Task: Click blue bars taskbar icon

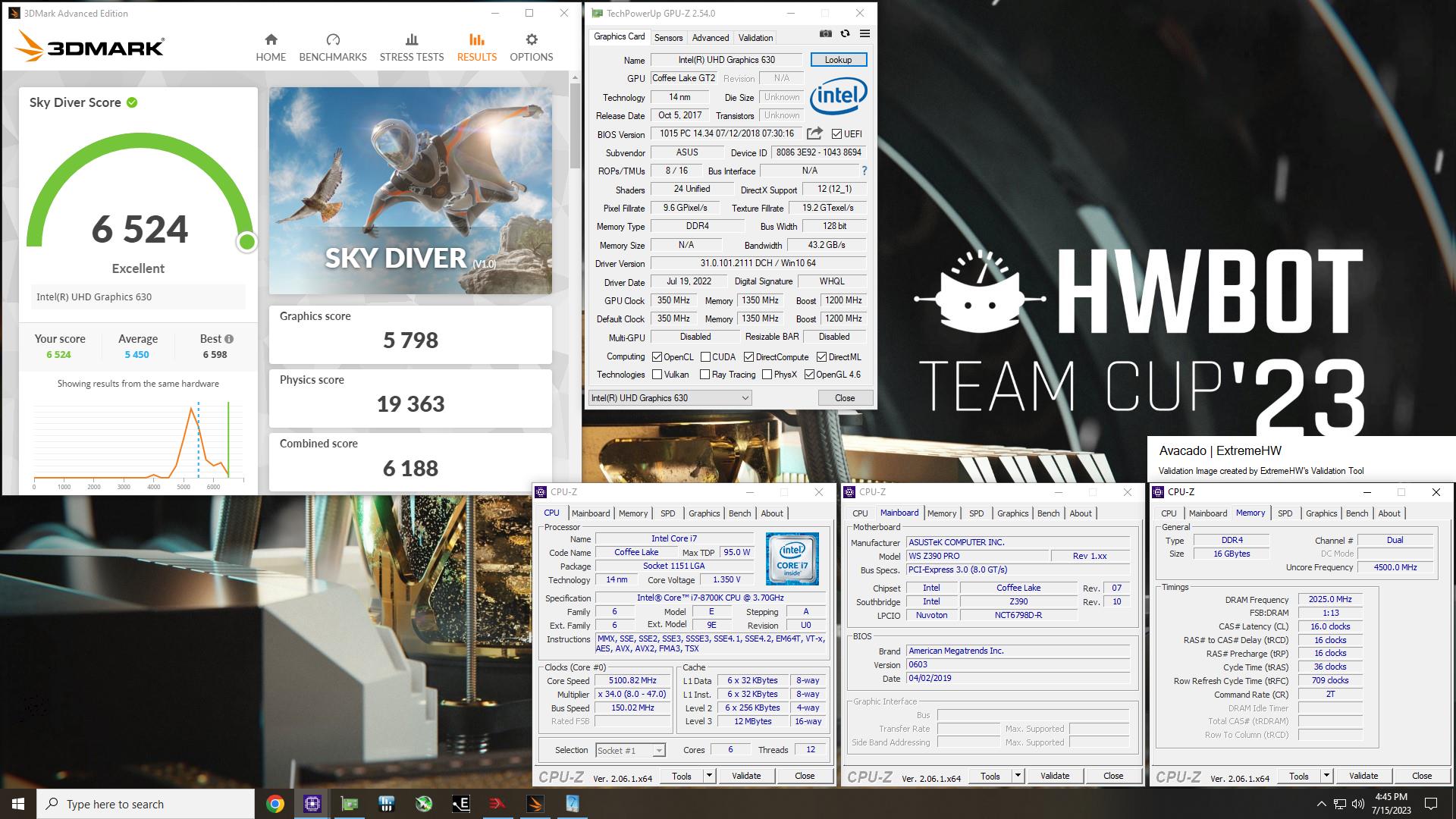Action: pyautogui.click(x=386, y=804)
